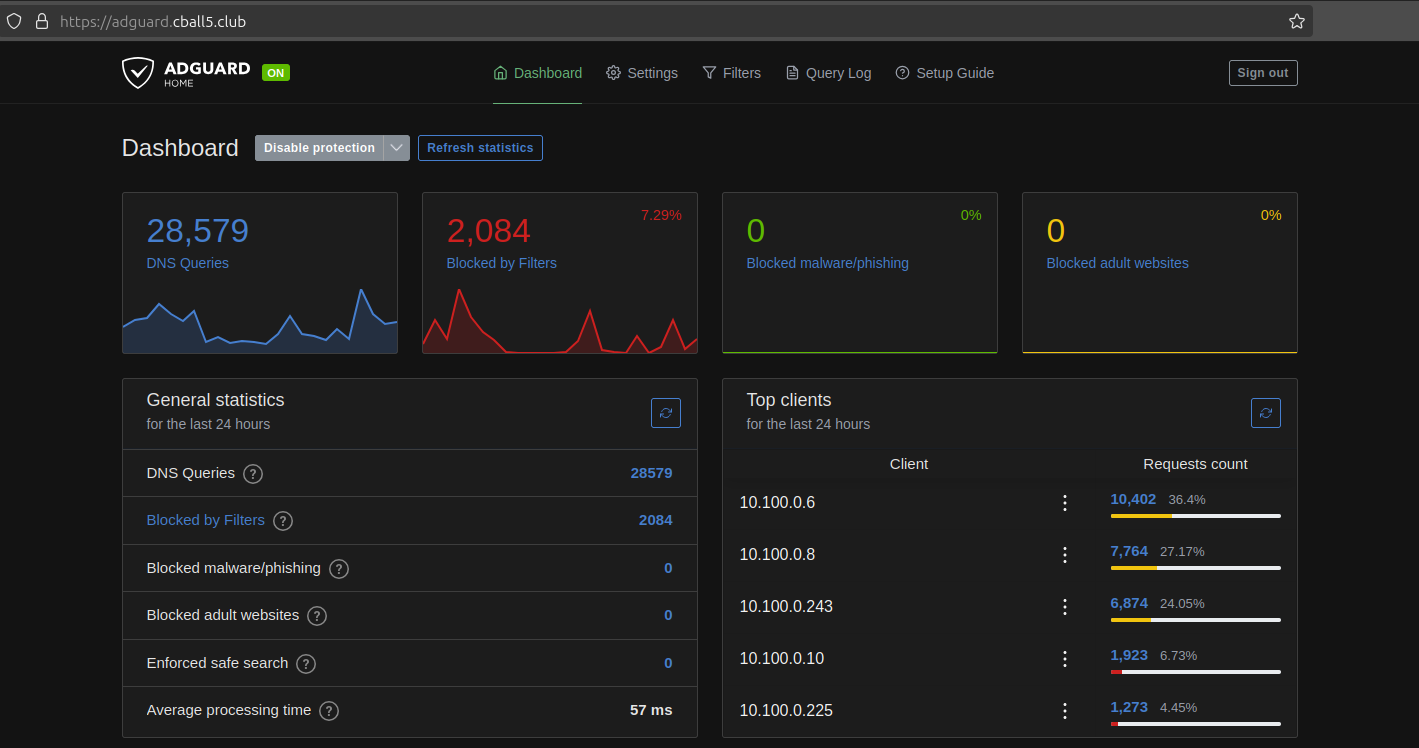
Task: Click the Requests count column header
Action: (x=1195, y=464)
